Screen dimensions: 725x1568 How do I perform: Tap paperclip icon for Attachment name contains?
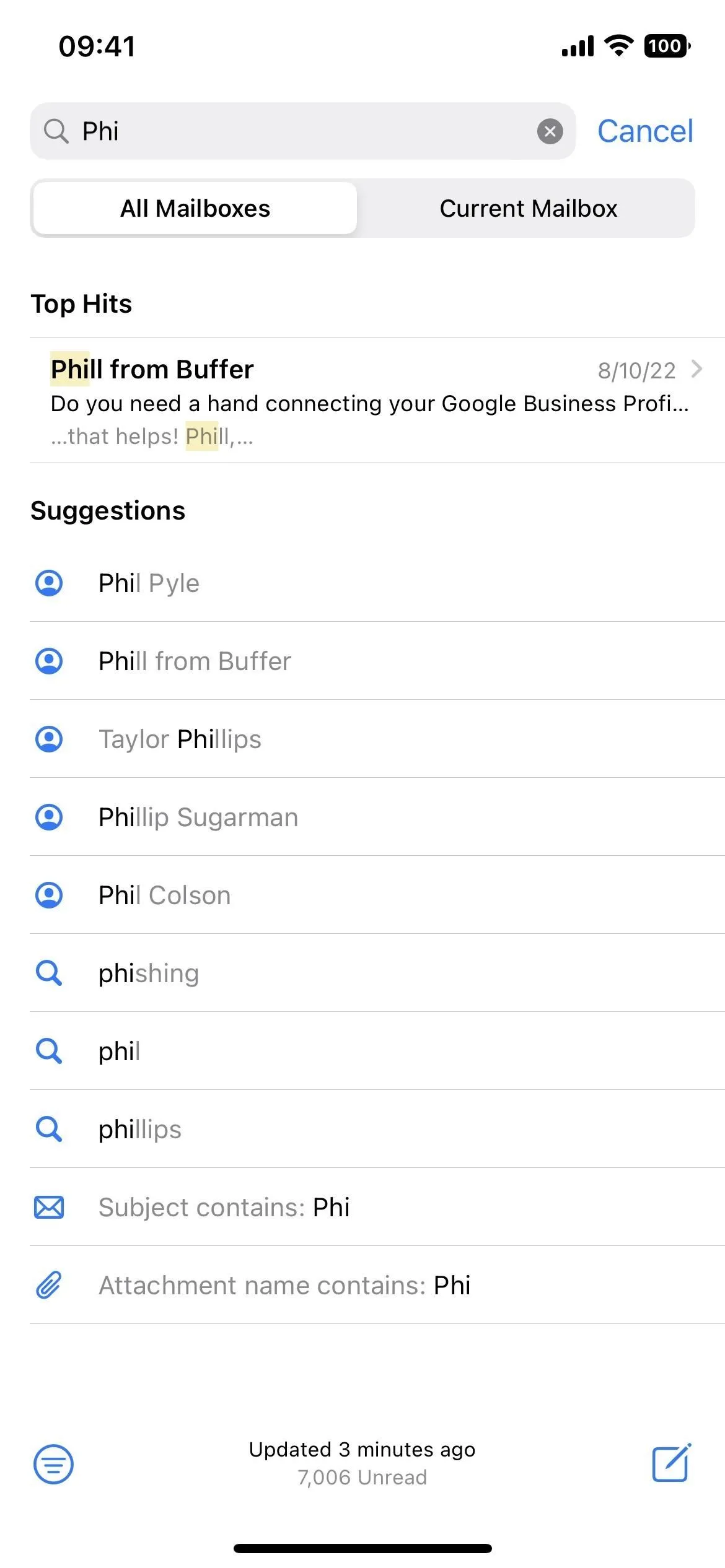tap(49, 1286)
